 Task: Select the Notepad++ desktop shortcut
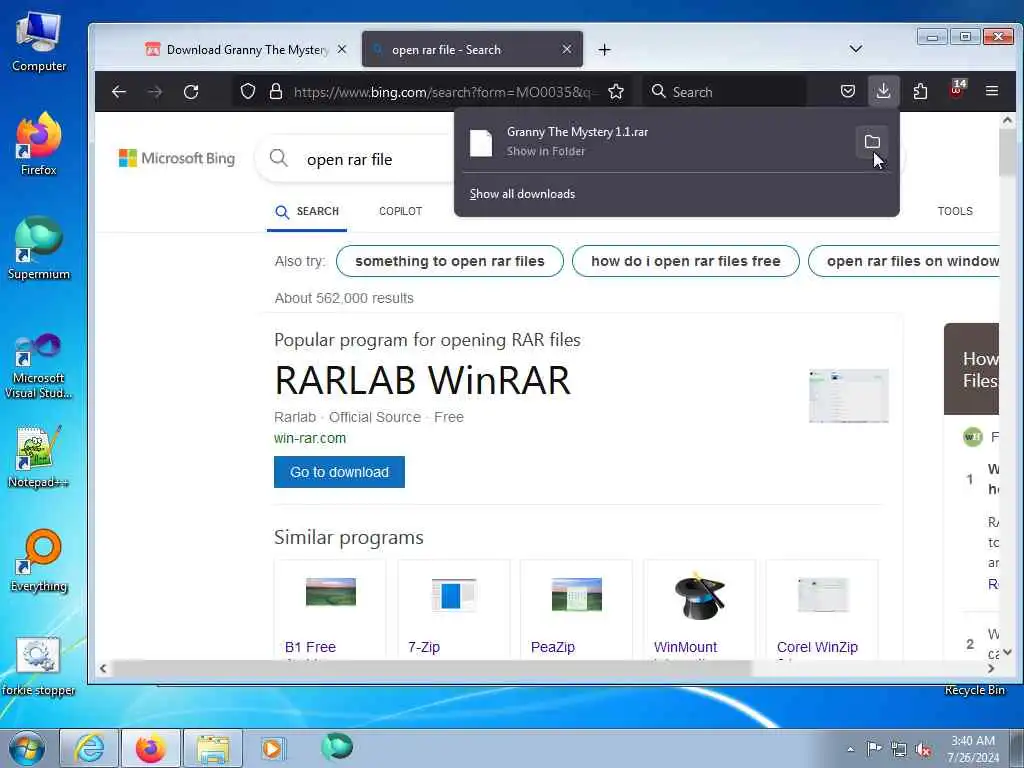39,457
